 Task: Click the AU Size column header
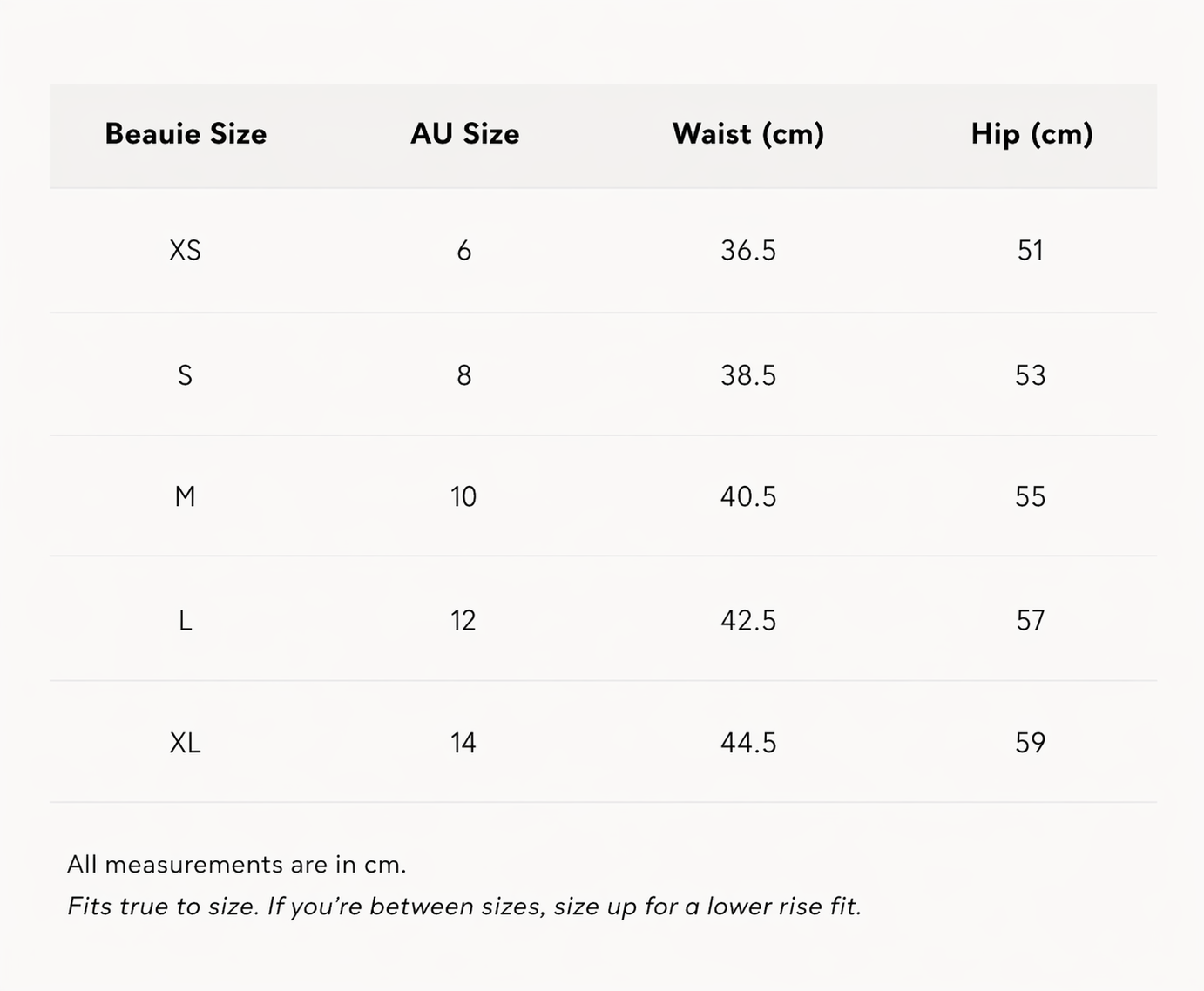click(464, 133)
